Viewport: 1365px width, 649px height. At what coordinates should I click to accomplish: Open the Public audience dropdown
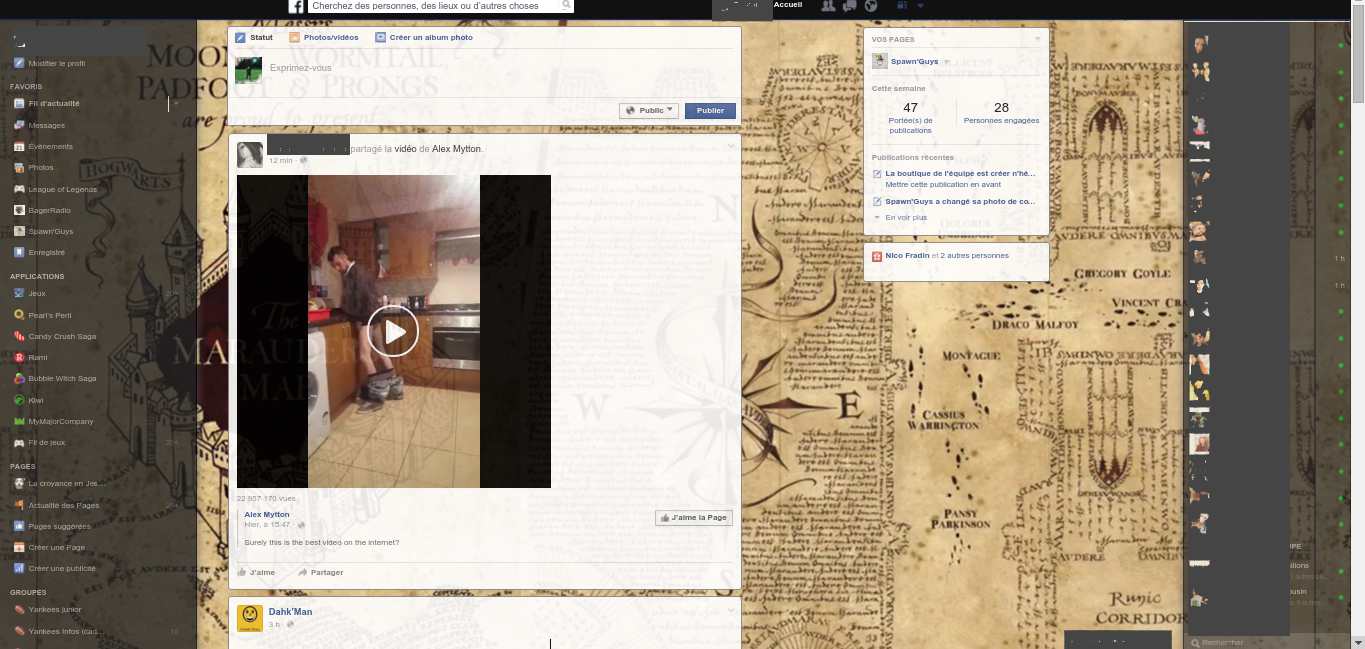[648, 111]
